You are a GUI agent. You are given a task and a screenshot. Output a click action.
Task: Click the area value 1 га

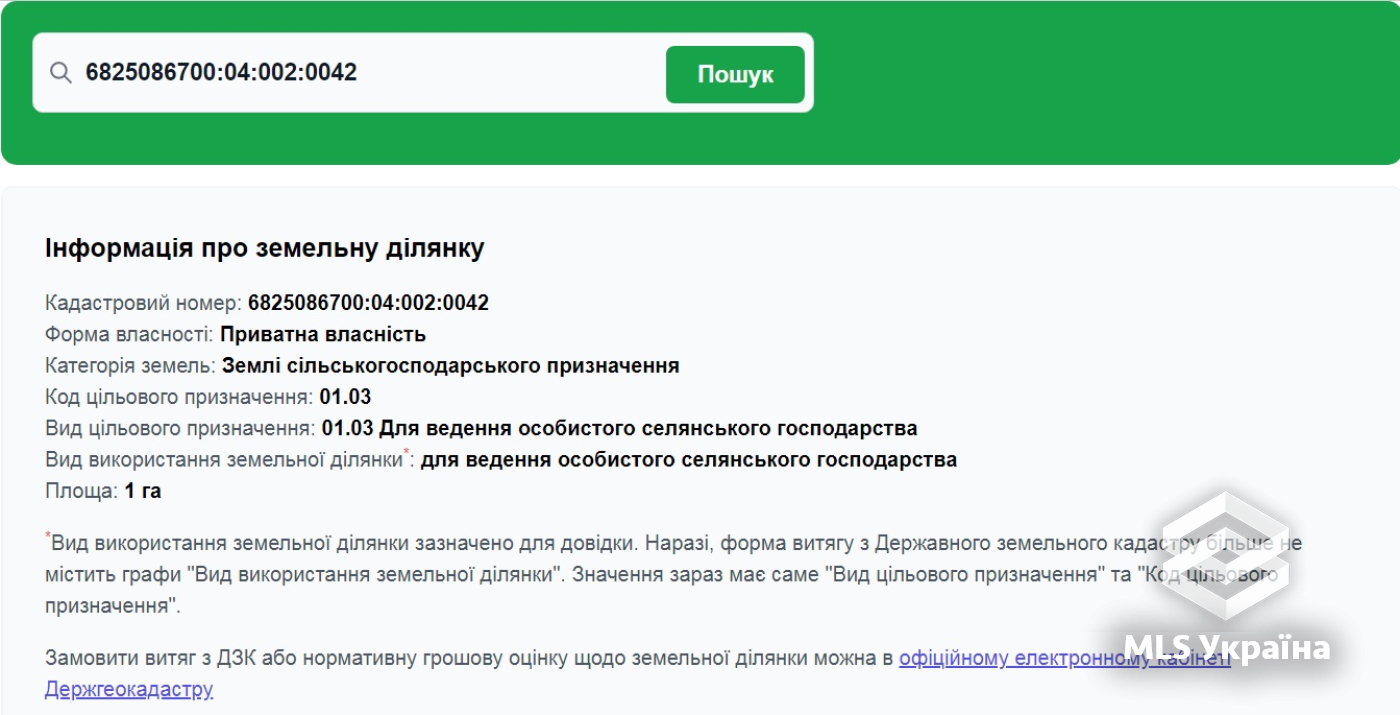point(143,491)
